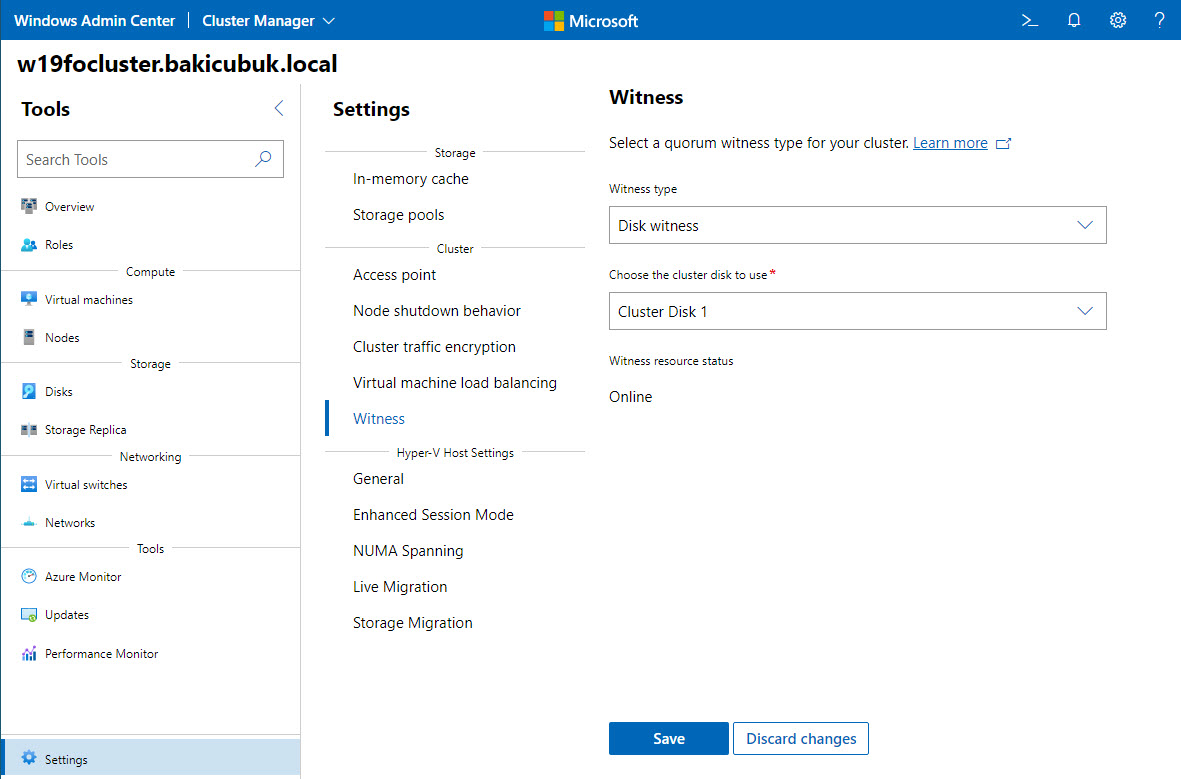
Task: Open the notifications bell
Action: [x=1074, y=20]
